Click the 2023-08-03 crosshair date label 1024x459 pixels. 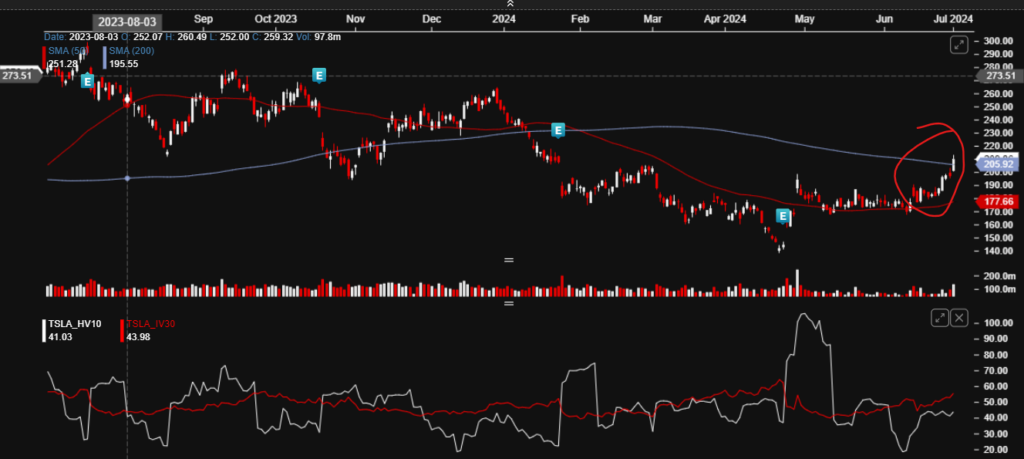pos(127,21)
